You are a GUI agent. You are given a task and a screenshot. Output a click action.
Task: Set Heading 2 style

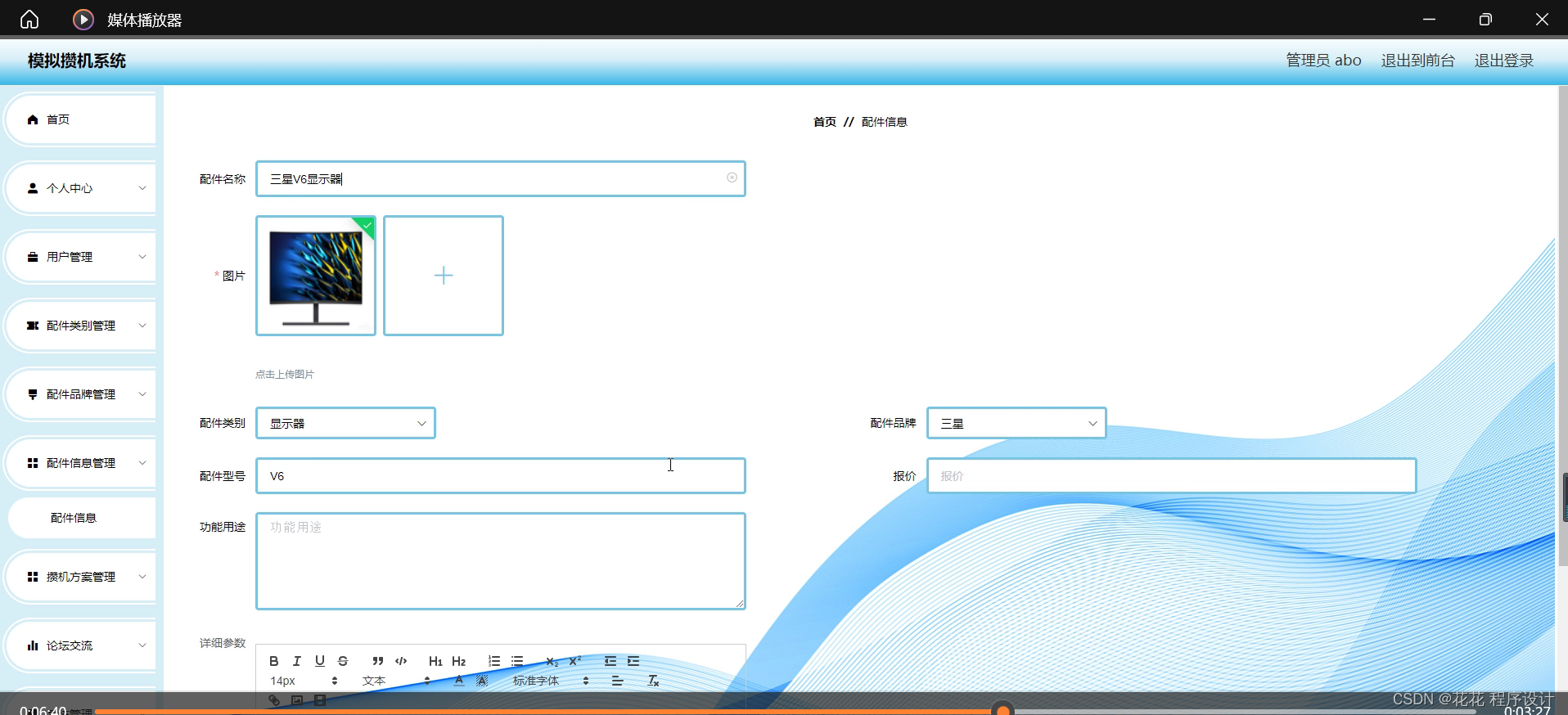(458, 661)
